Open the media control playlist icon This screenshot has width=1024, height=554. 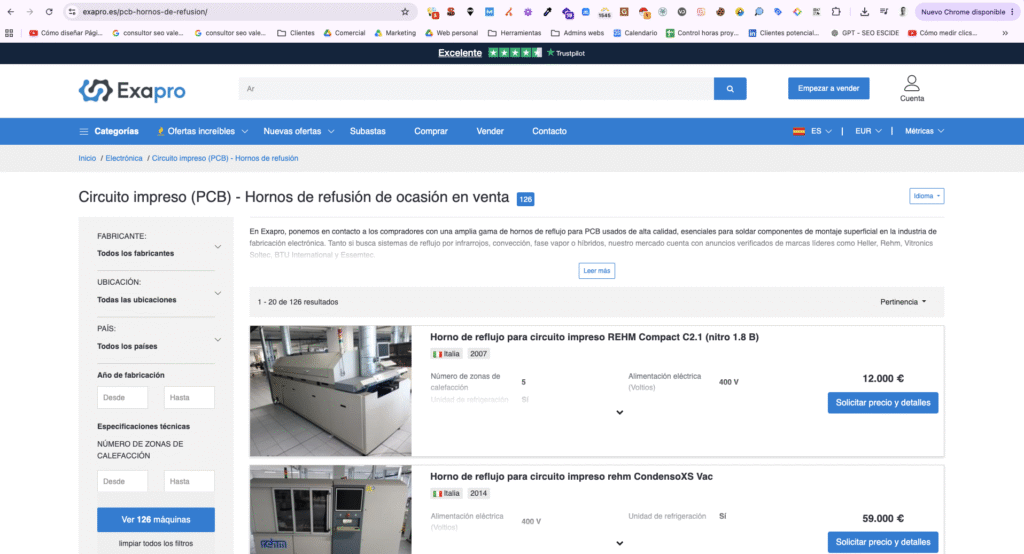tap(884, 12)
